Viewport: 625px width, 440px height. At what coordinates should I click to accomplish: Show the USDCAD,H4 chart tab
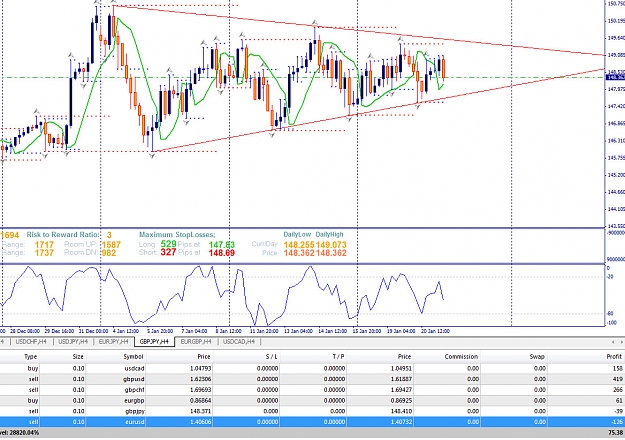tap(239, 342)
